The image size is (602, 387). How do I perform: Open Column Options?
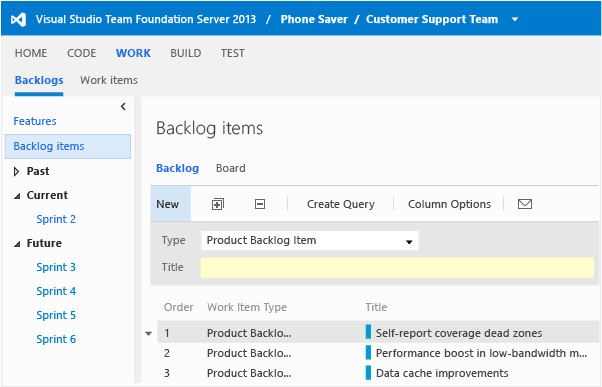click(449, 204)
